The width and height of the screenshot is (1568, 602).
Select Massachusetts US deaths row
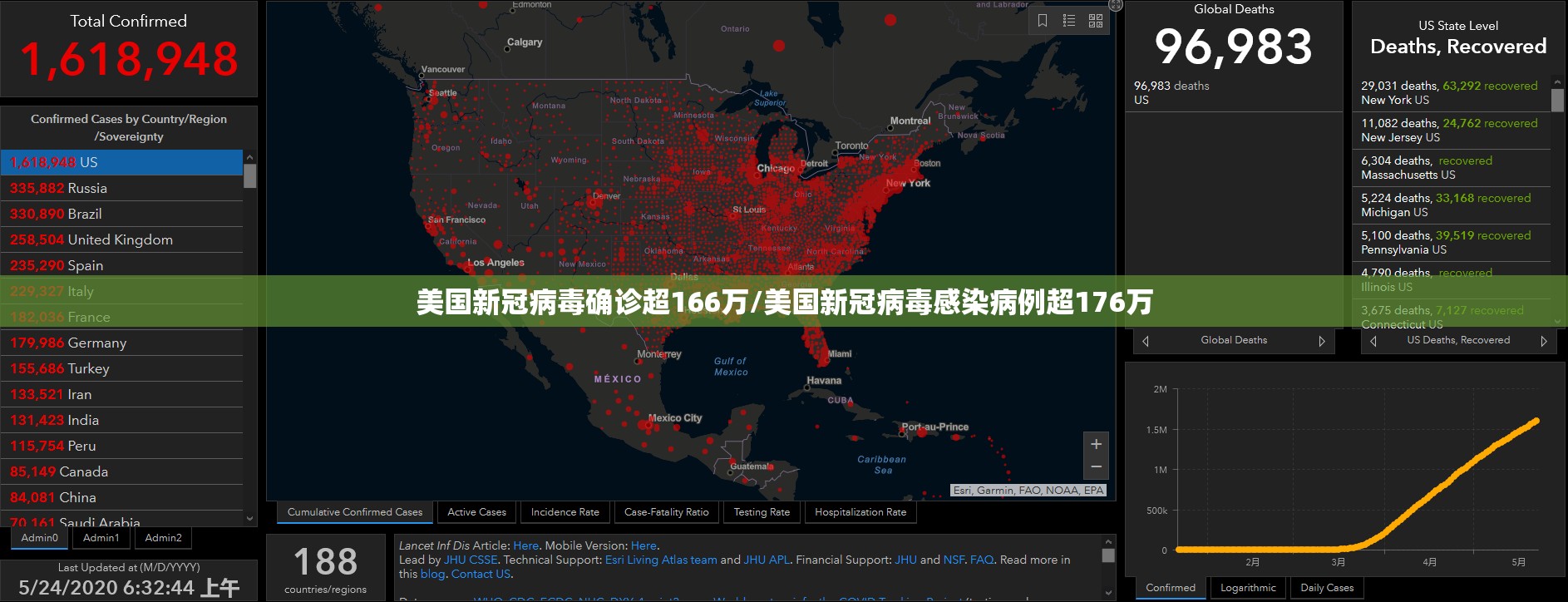pyautogui.click(x=1455, y=167)
